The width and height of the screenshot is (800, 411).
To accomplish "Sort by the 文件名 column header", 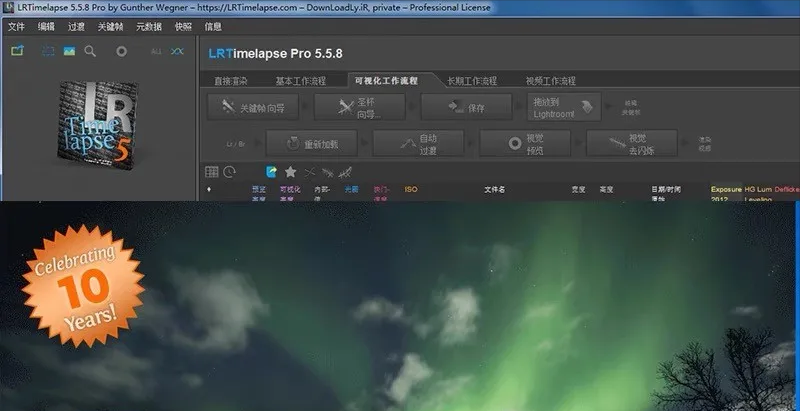I will (x=494, y=190).
